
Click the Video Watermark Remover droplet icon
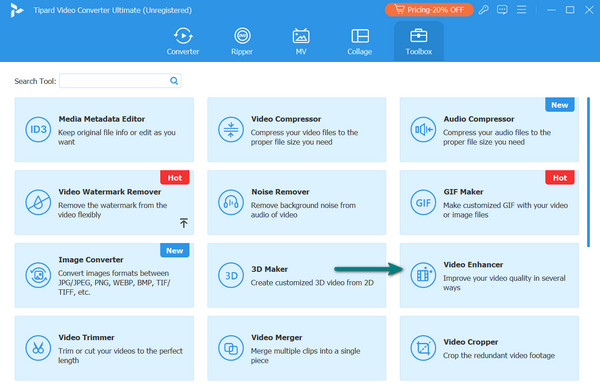point(38,202)
